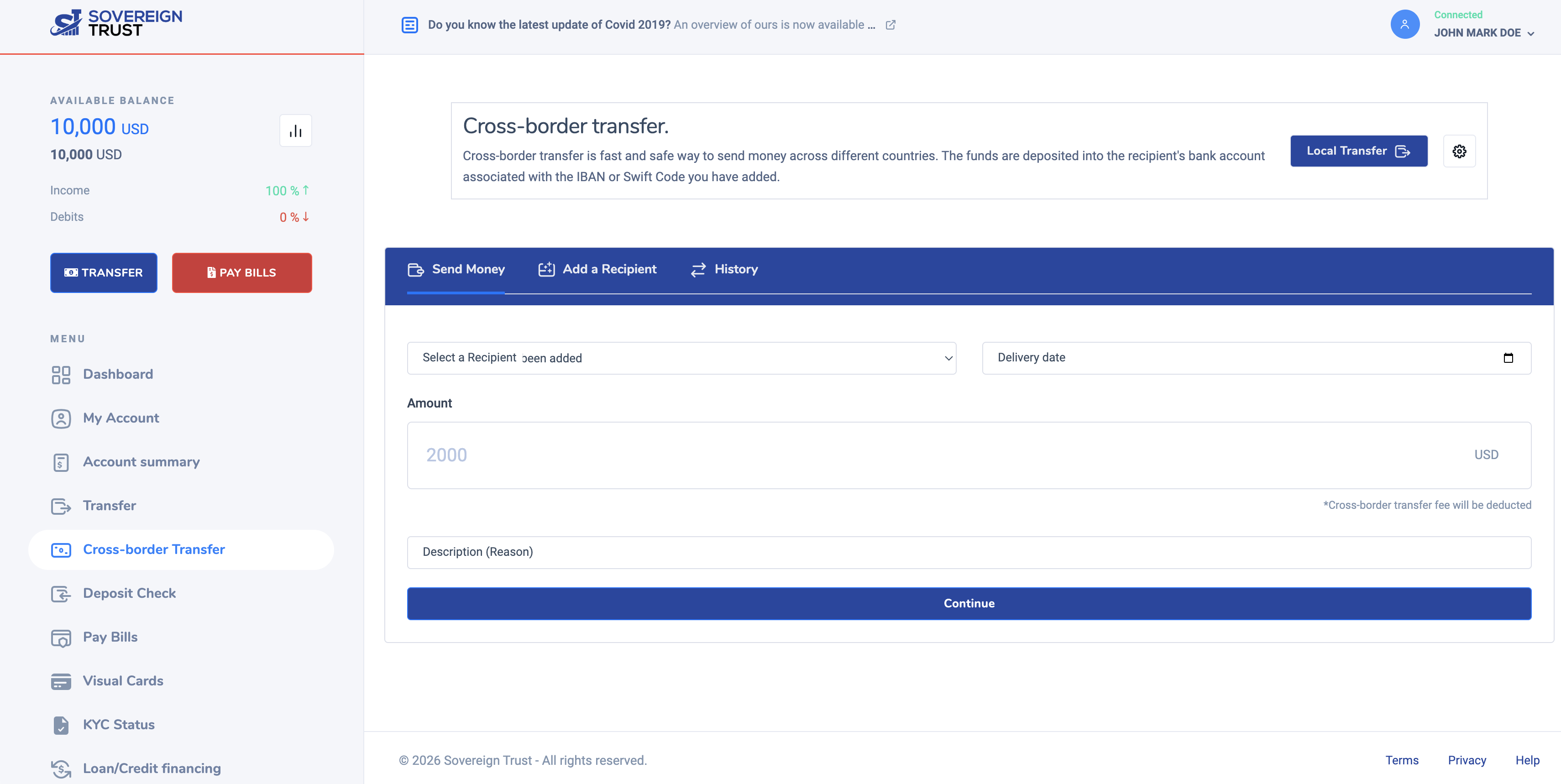Open the settings gear icon
The image size is (1561, 784).
coord(1459,151)
